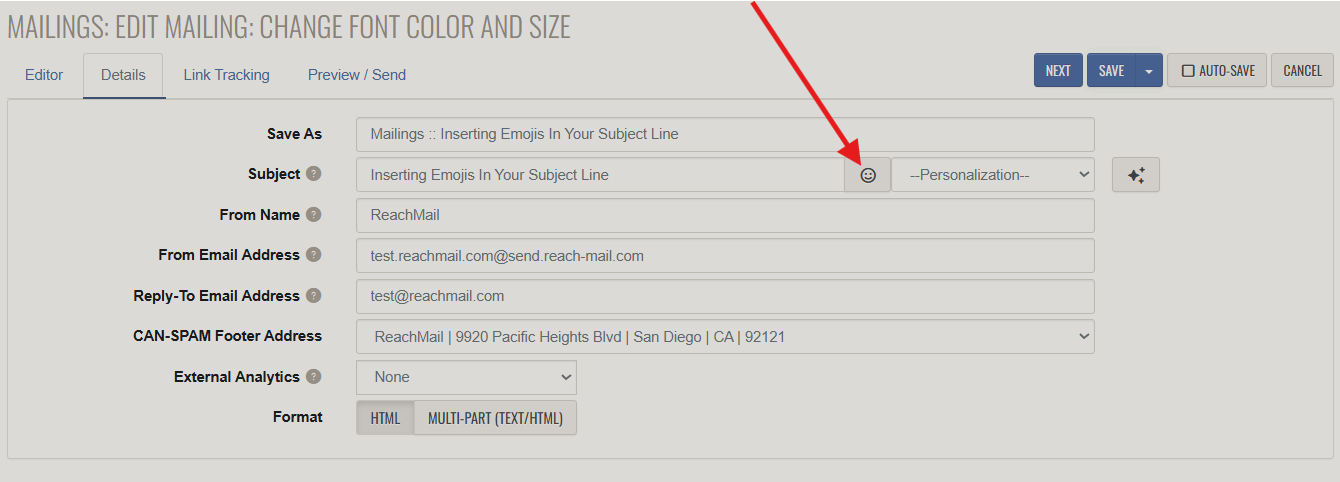Click the Next button
Viewport: 1340px width, 482px height.
click(x=1058, y=71)
